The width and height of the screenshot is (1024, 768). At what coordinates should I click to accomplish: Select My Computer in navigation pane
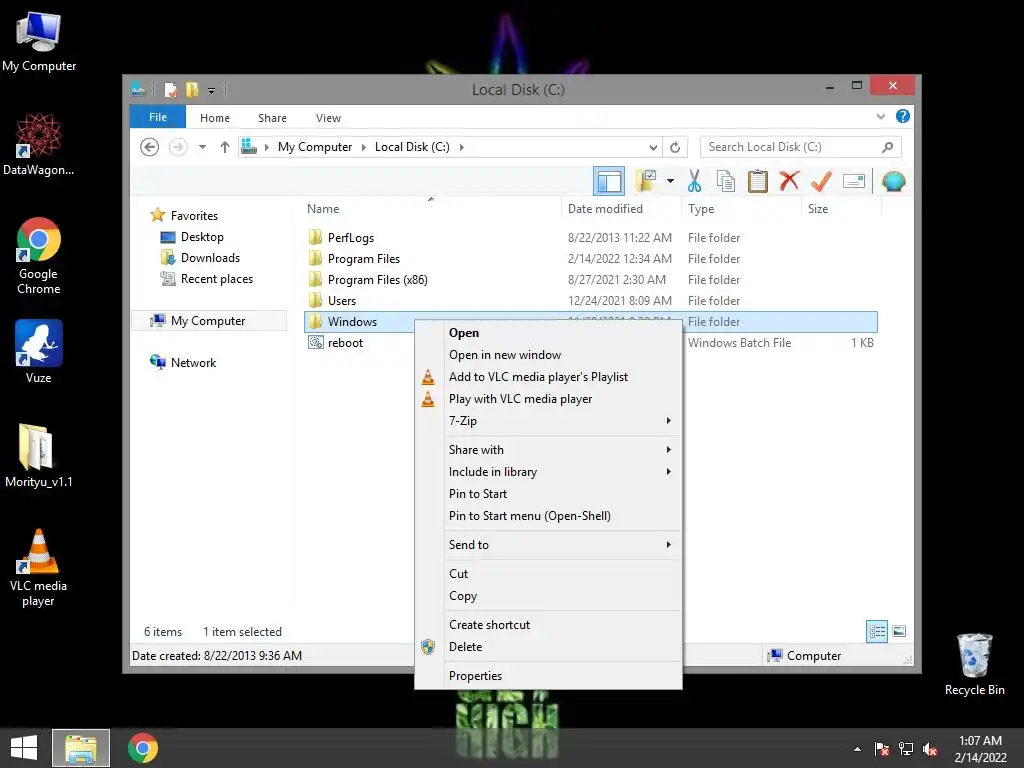(208, 321)
